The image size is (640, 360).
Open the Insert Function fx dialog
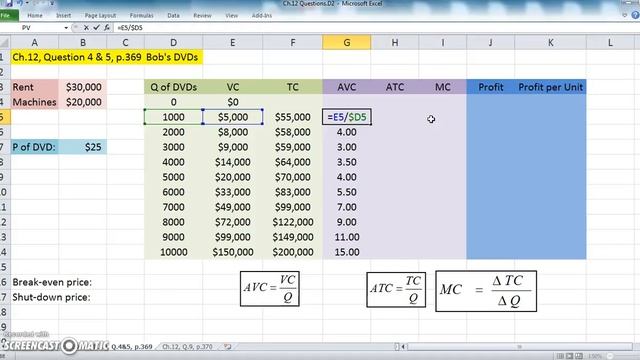(x=107, y=28)
